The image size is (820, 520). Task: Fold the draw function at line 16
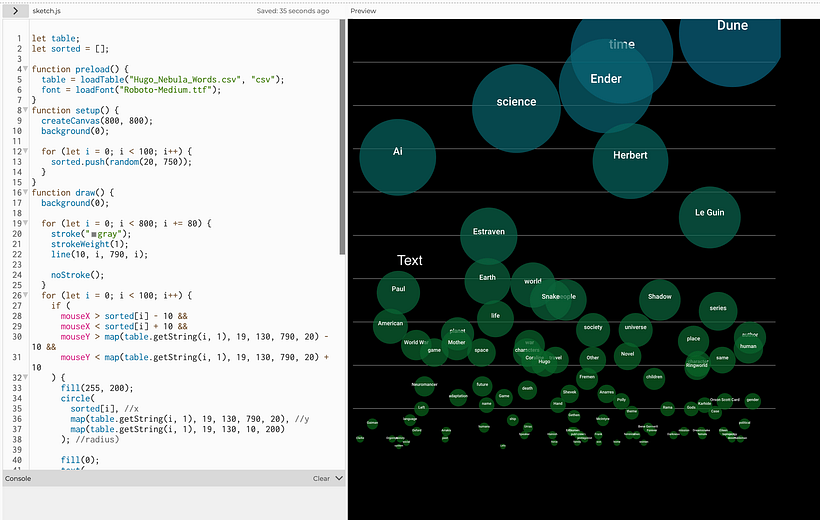26,193
